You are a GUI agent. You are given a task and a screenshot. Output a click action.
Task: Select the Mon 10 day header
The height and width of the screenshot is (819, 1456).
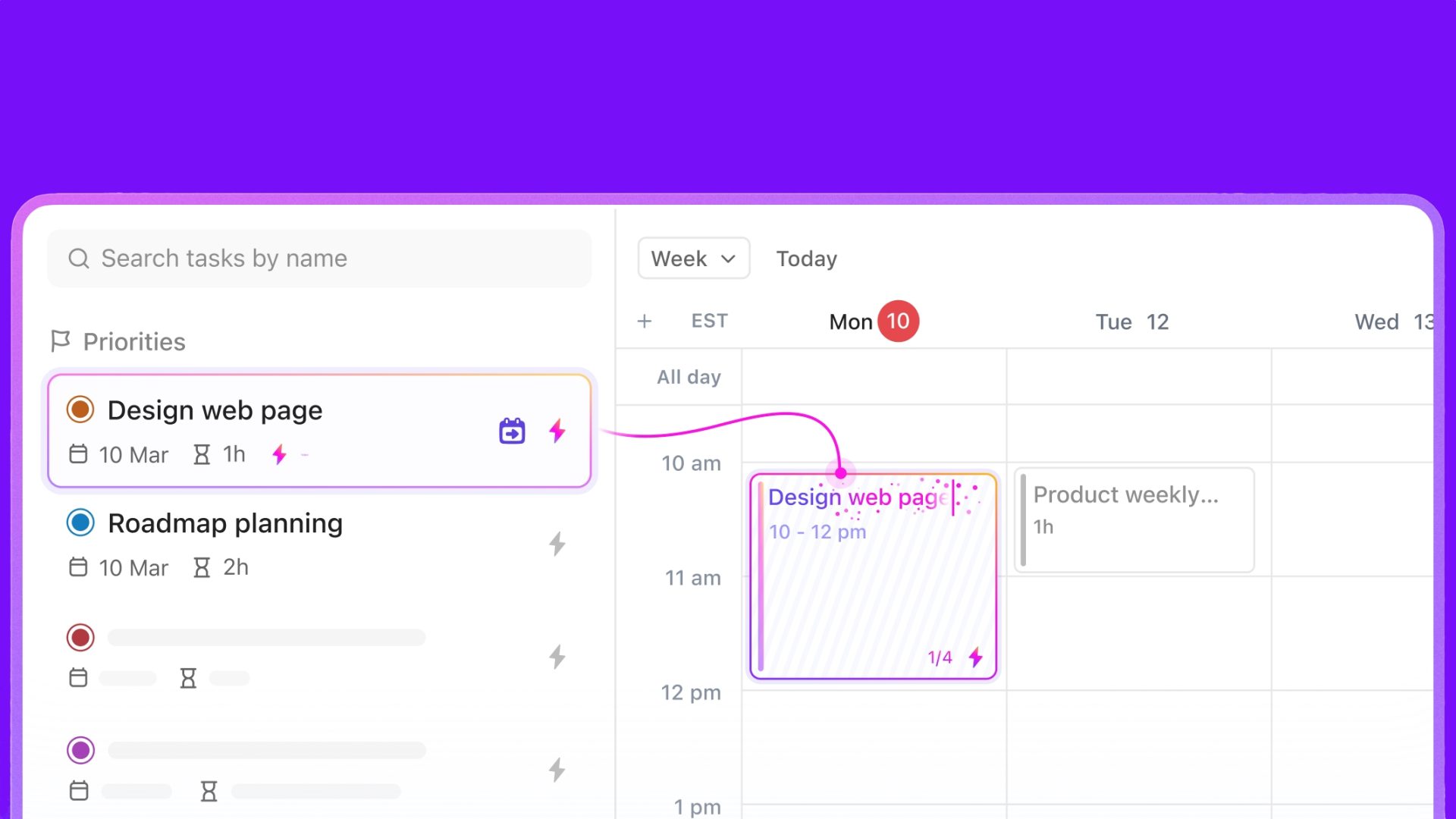click(874, 322)
